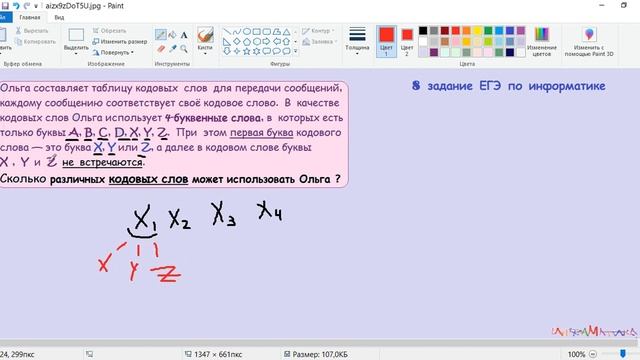Click the '1347 × 661пкс' dimensions status text
The image size is (640, 360).
[x=218, y=354]
